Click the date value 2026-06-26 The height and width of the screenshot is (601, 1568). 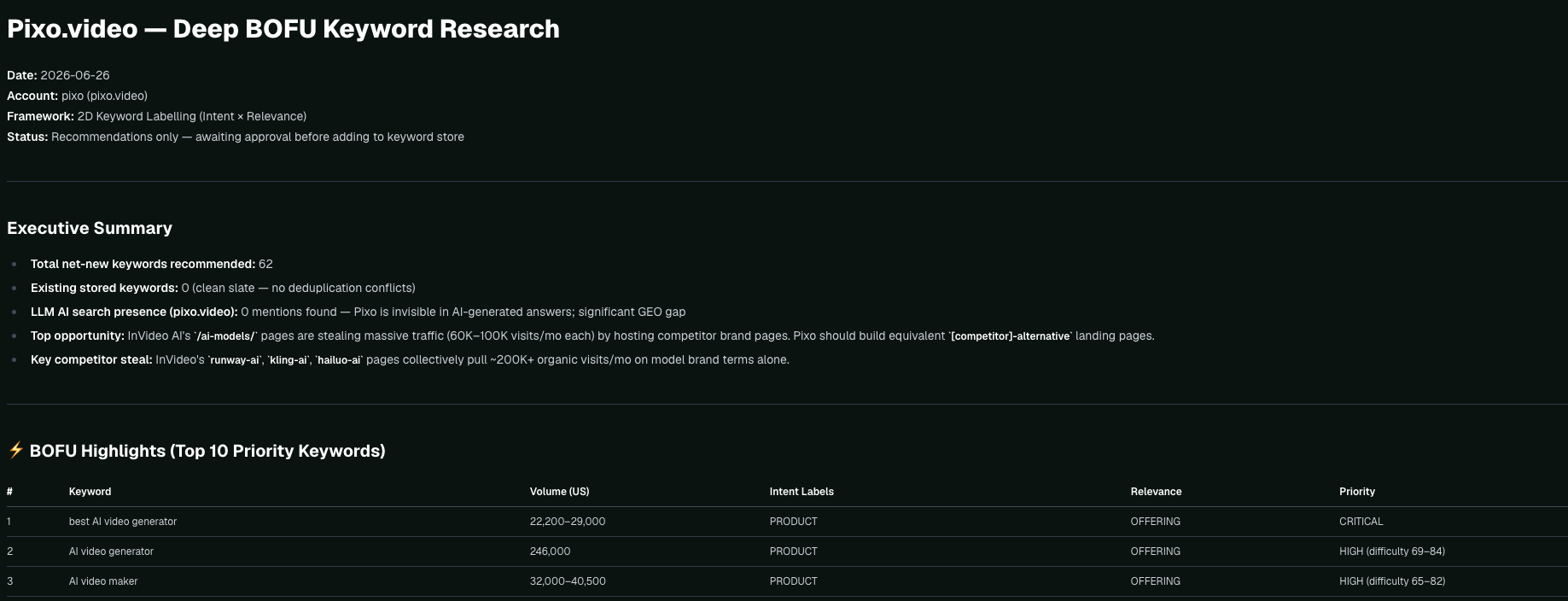point(75,75)
